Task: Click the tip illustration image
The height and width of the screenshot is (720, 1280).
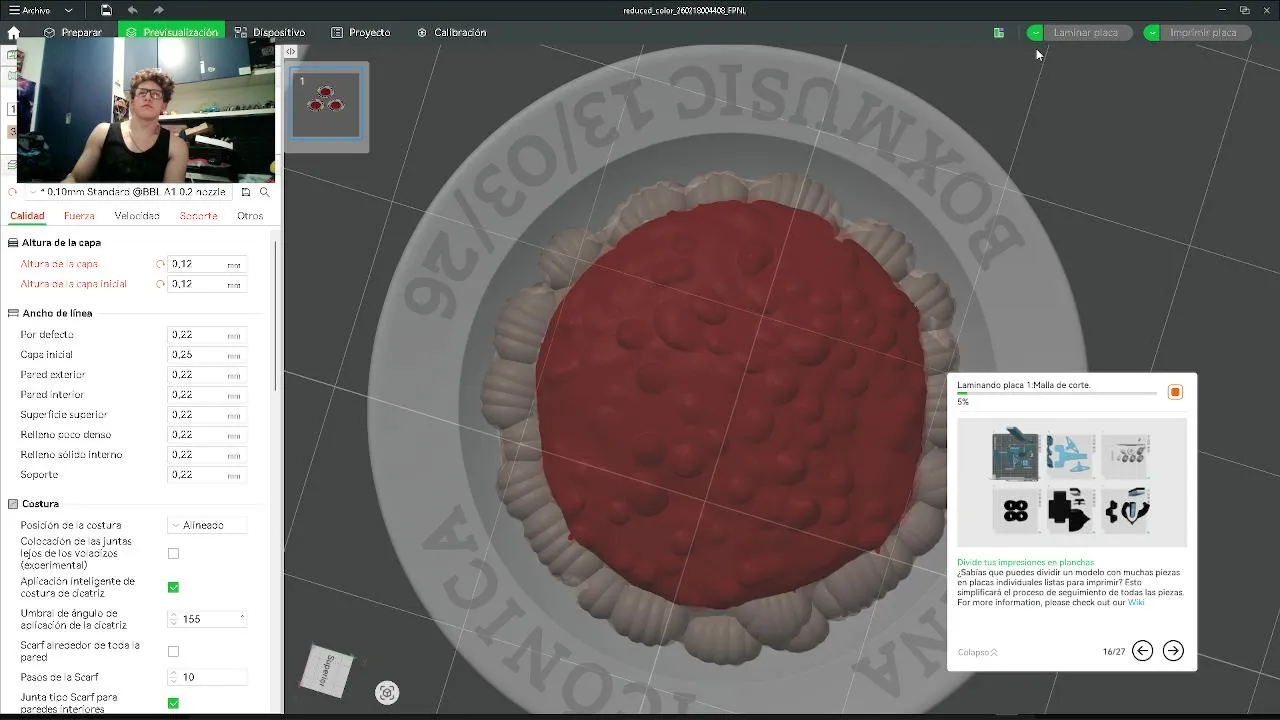Action: [x=1071, y=483]
